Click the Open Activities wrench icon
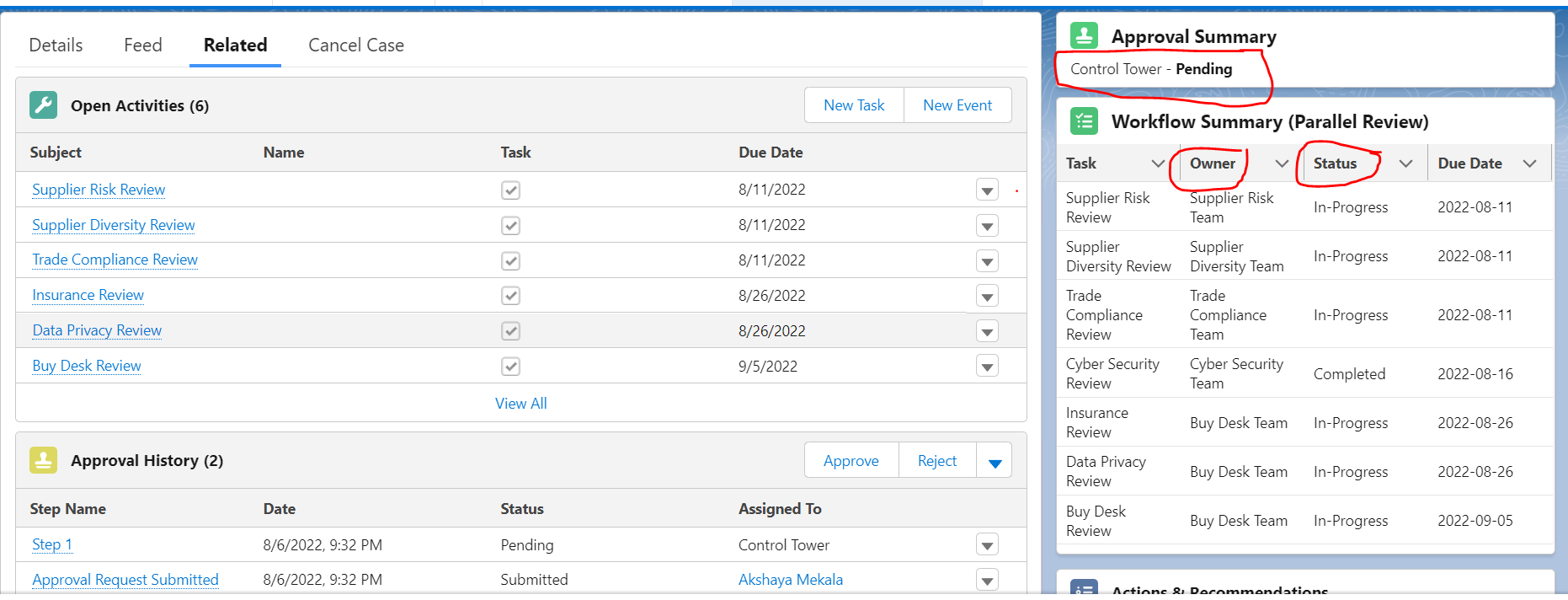 pos(43,105)
